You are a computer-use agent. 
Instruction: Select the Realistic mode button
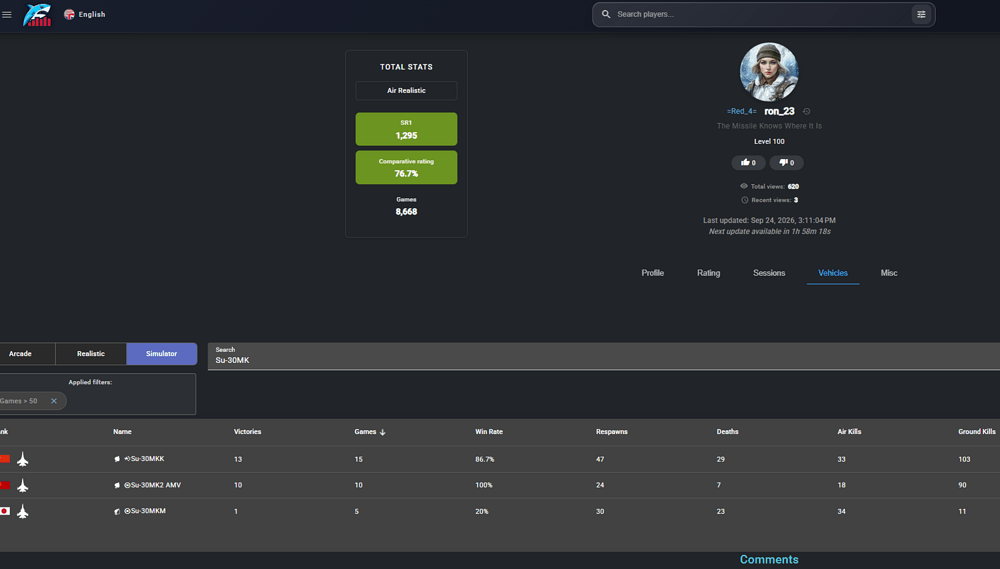tap(91, 353)
